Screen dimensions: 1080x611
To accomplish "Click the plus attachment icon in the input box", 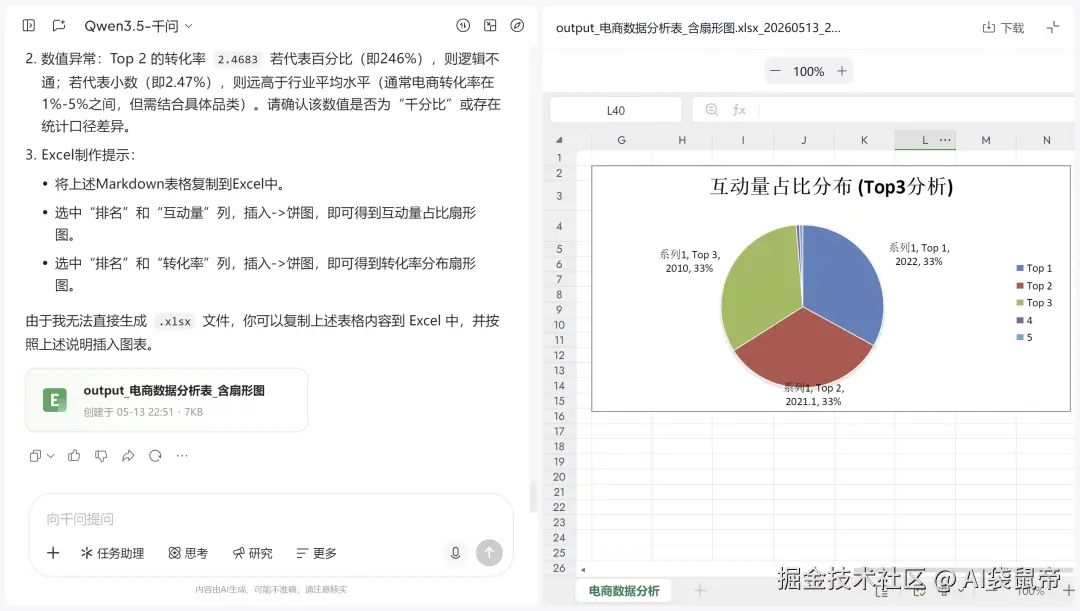I will tap(53, 552).
